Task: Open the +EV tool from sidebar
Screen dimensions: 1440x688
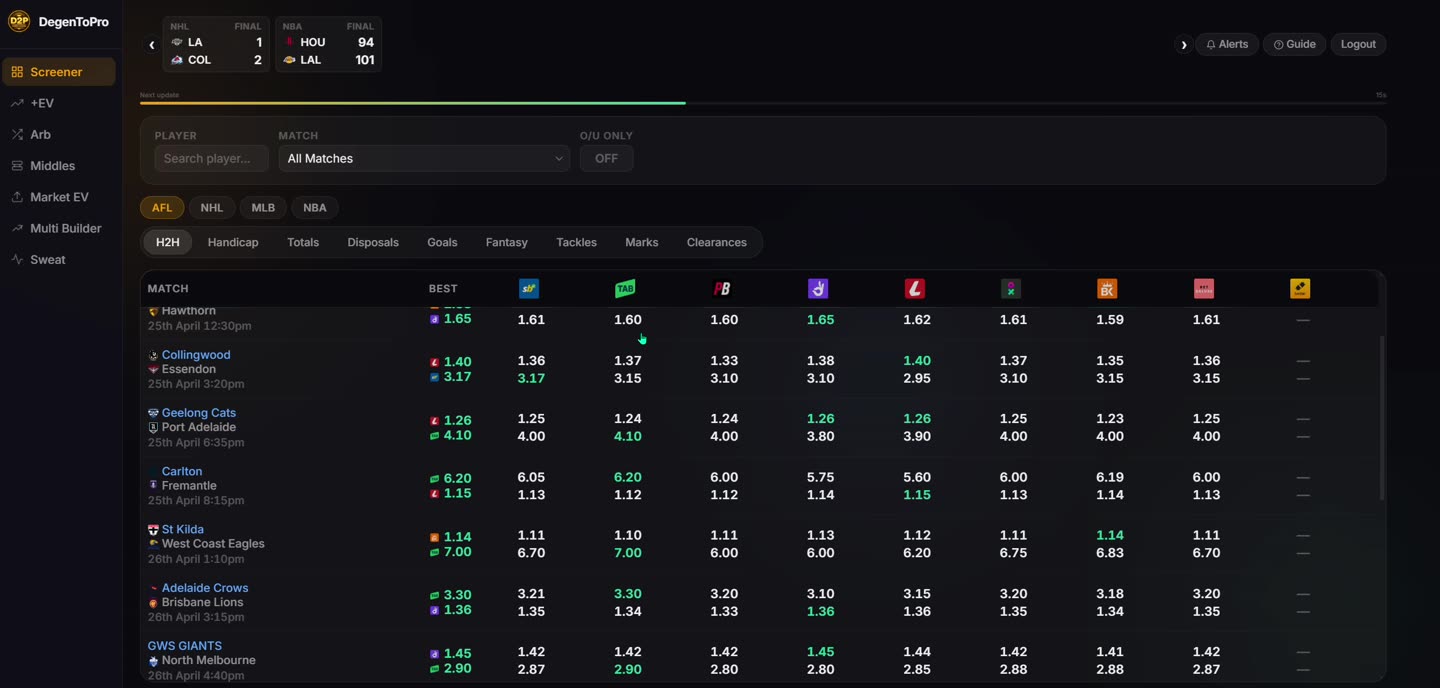Action: tap(41, 103)
